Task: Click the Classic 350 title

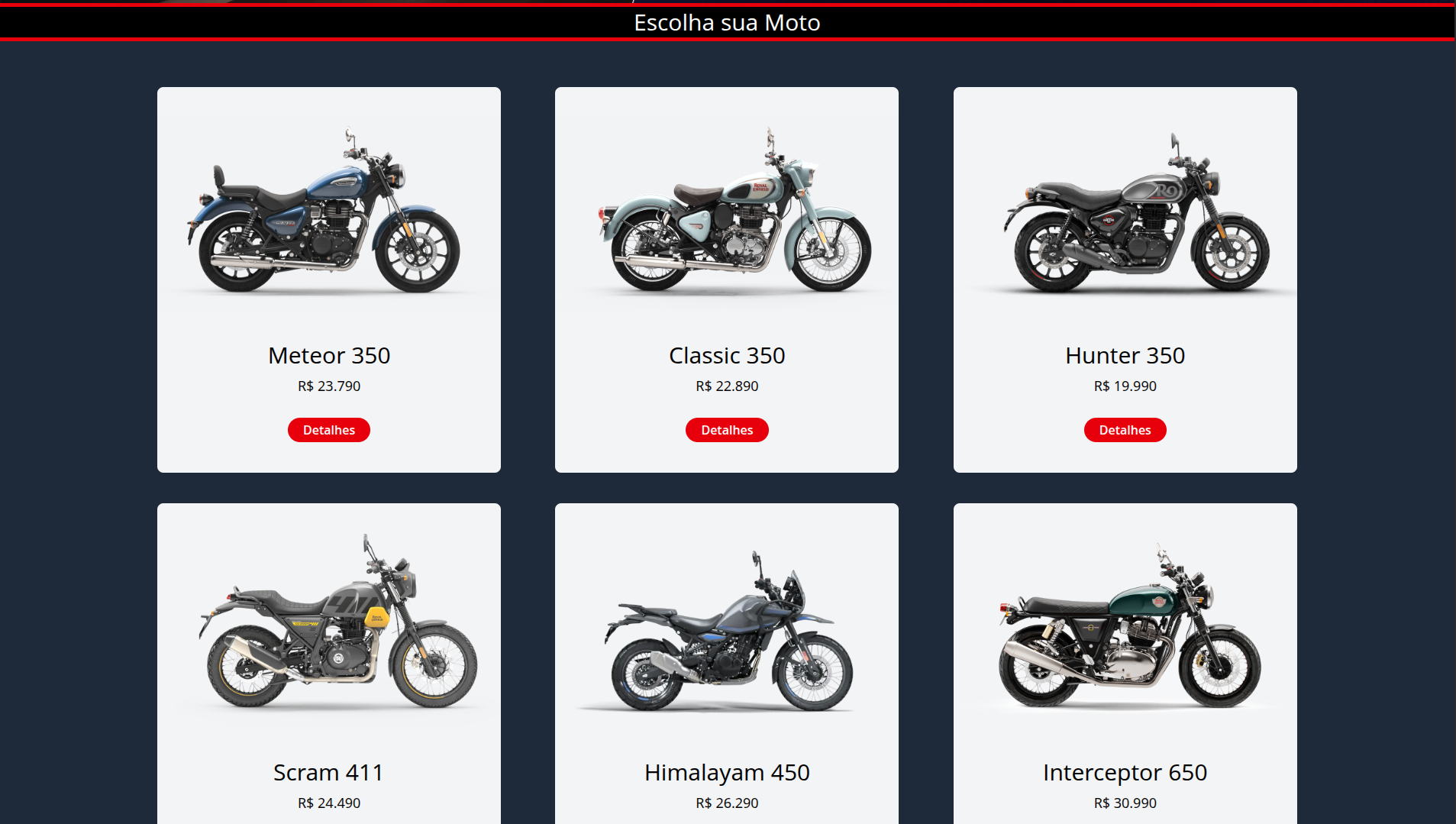Action: [727, 355]
